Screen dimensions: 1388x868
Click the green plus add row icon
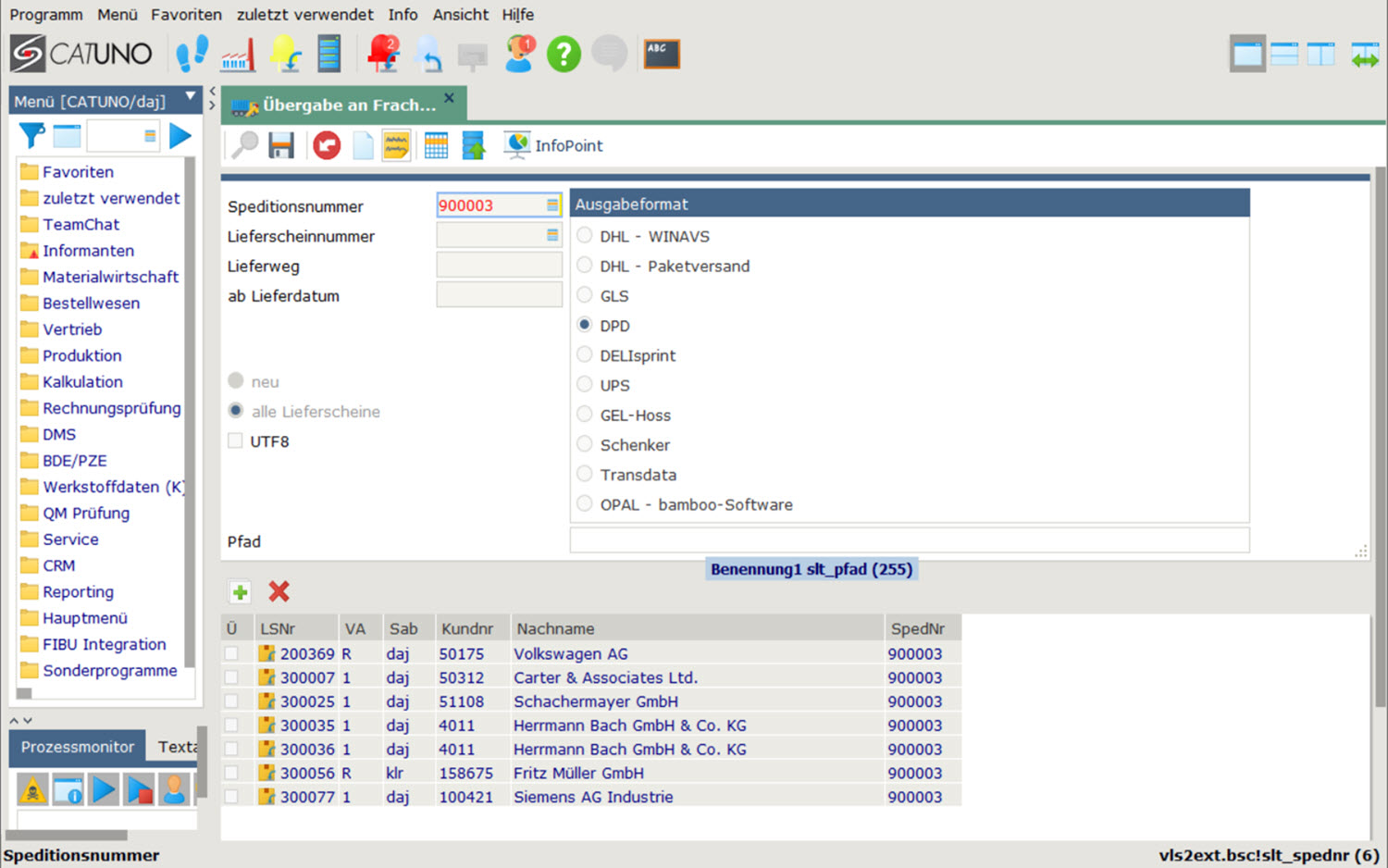click(x=240, y=592)
